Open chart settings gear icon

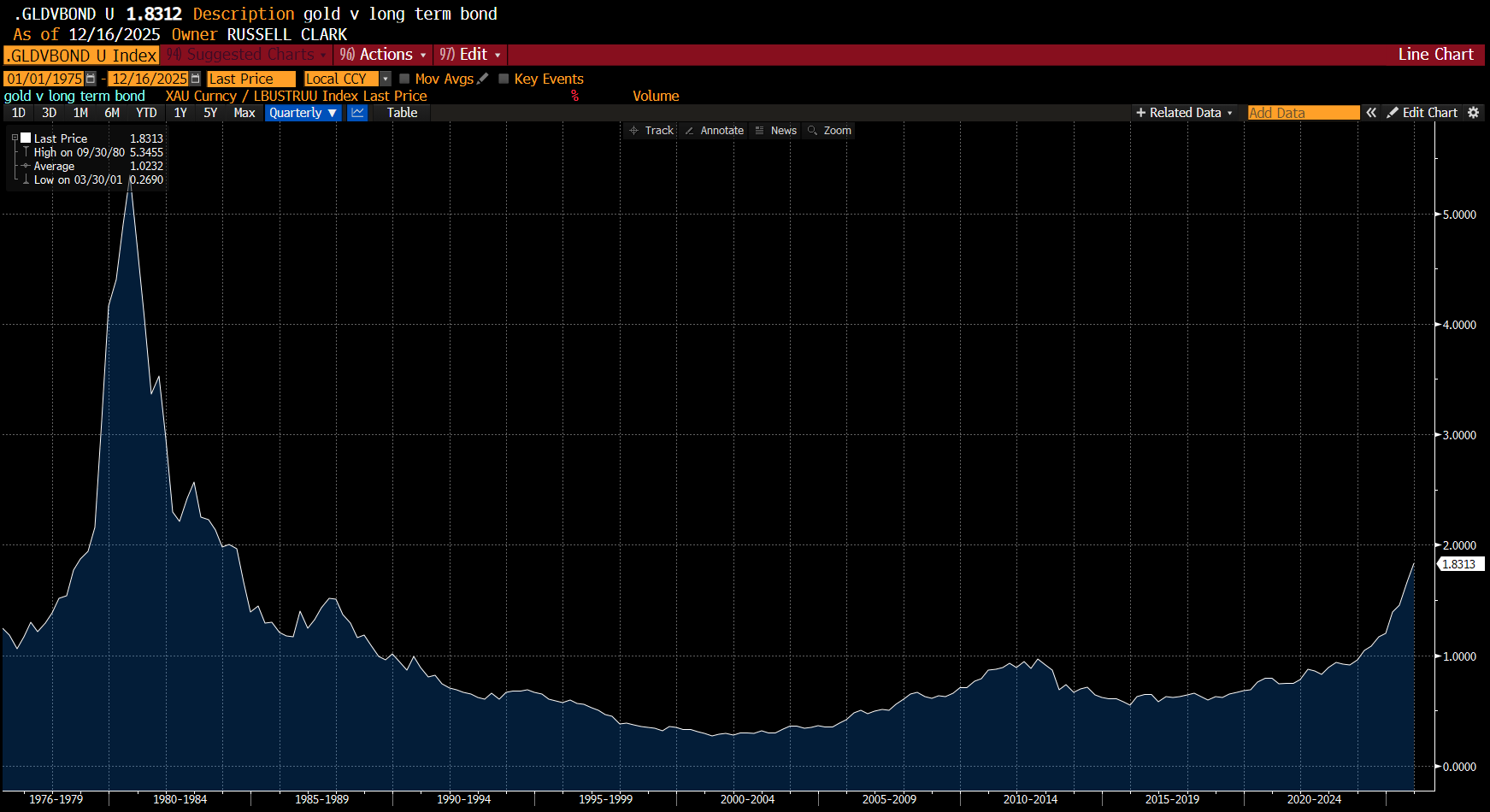[x=1473, y=113]
